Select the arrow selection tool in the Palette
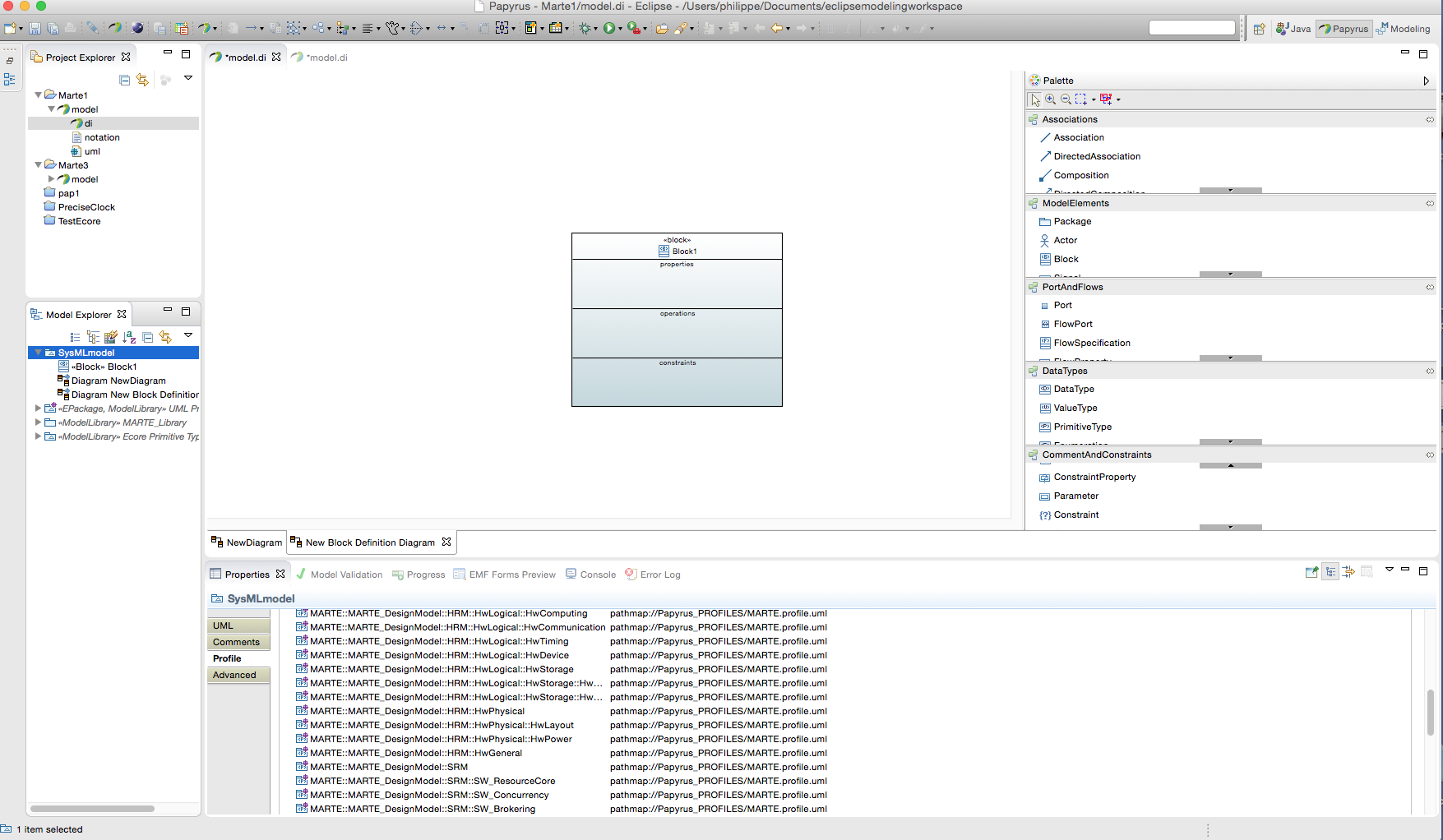Image resolution: width=1443 pixels, height=840 pixels. (x=1035, y=99)
